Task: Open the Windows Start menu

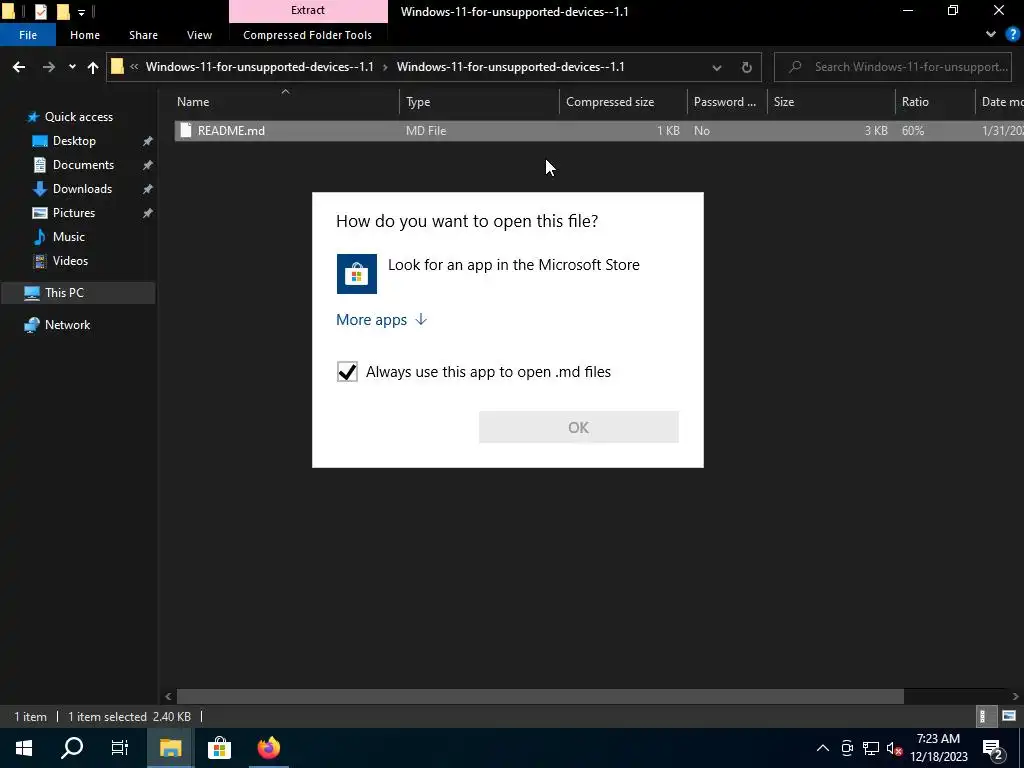Action: 24,748
